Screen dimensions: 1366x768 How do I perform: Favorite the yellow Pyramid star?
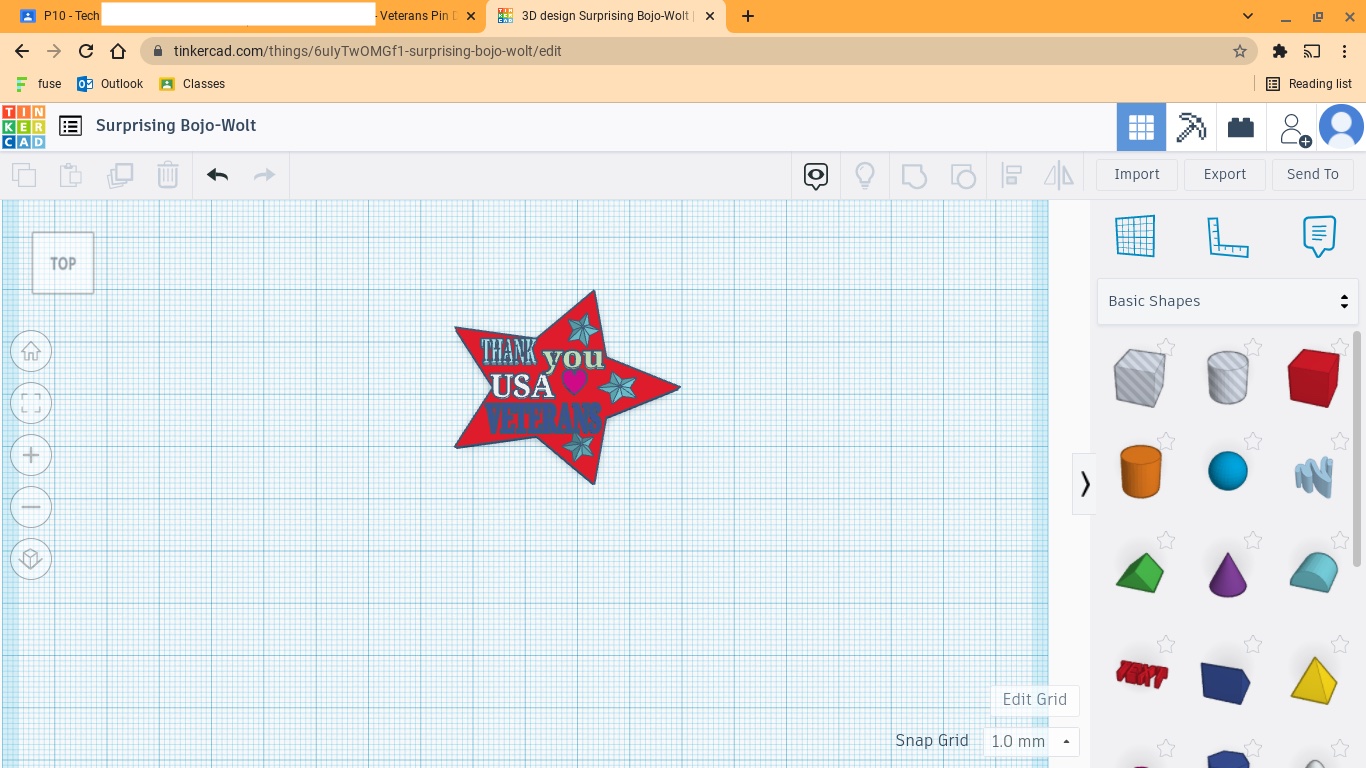(x=1339, y=645)
